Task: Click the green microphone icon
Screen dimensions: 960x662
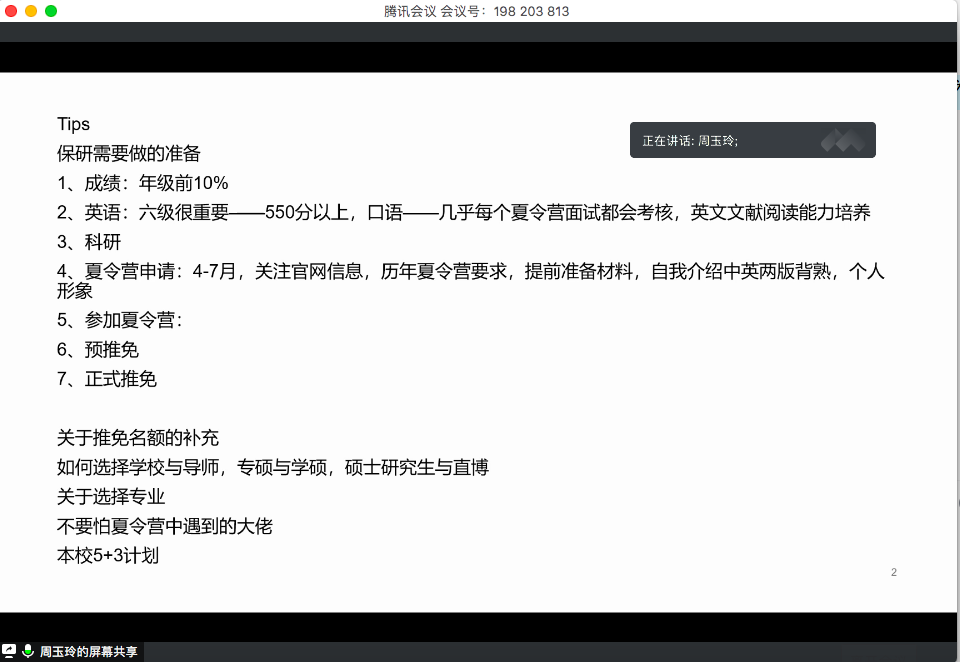Action: pyautogui.click(x=27, y=651)
